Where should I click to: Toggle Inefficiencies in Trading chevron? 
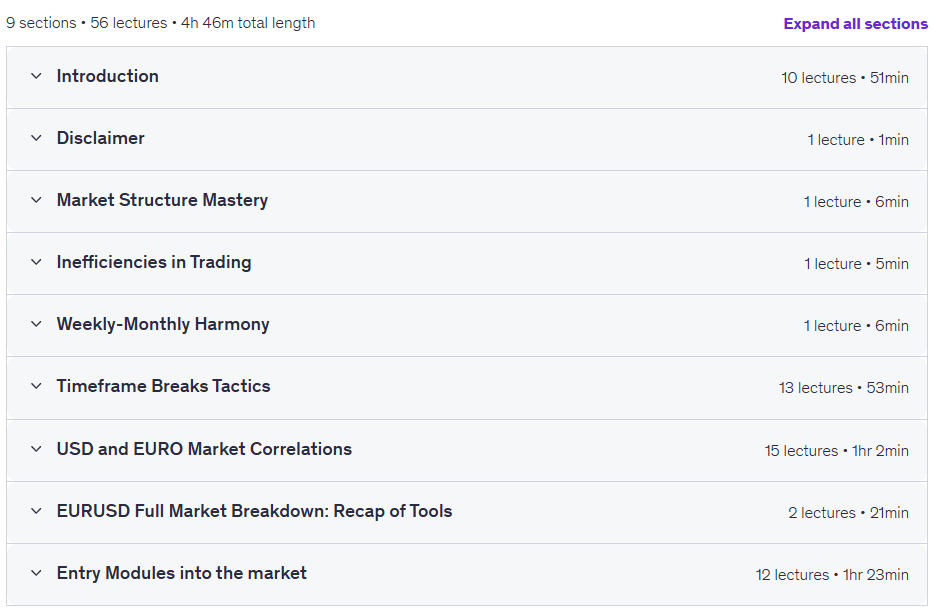pos(36,262)
